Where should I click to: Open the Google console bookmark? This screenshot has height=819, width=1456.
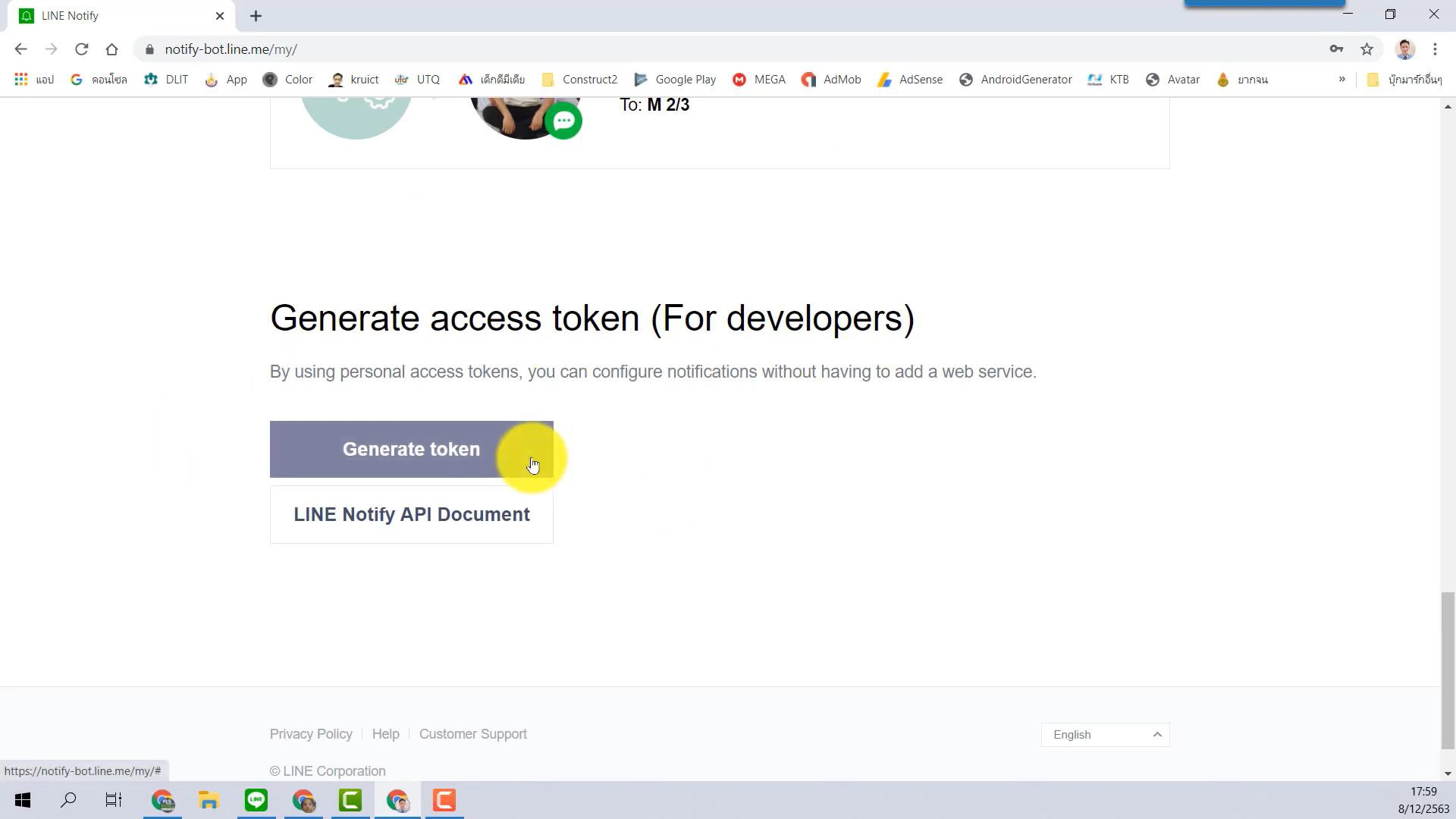[x=99, y=80]
